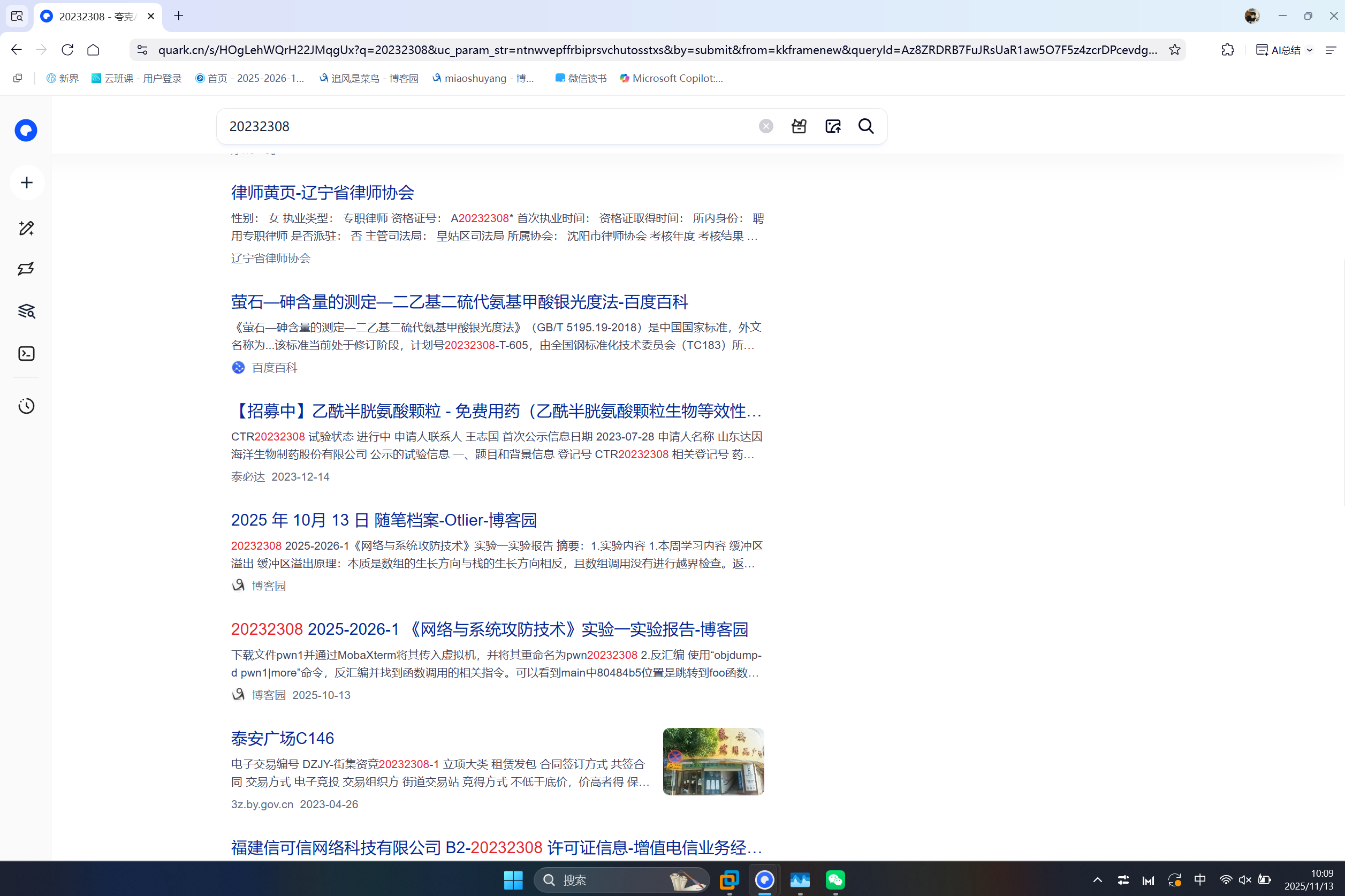
Task: Select the Quark logo in the sidebar
Action: 26,130
